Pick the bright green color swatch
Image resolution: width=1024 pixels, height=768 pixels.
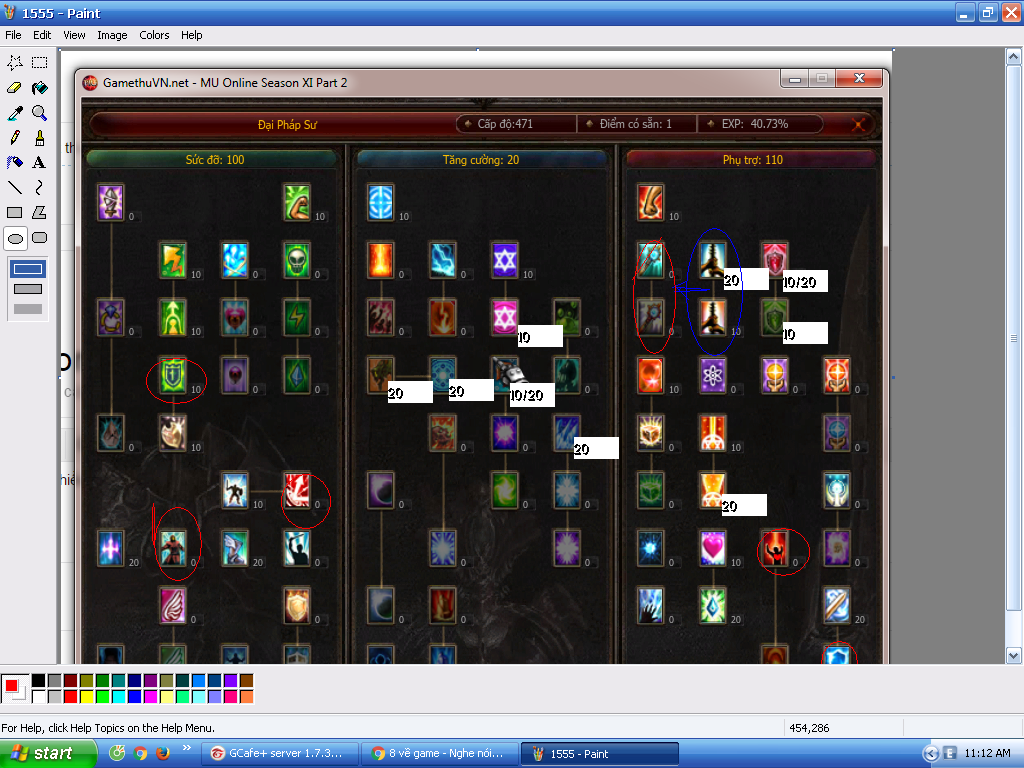[x=103, y=697]
